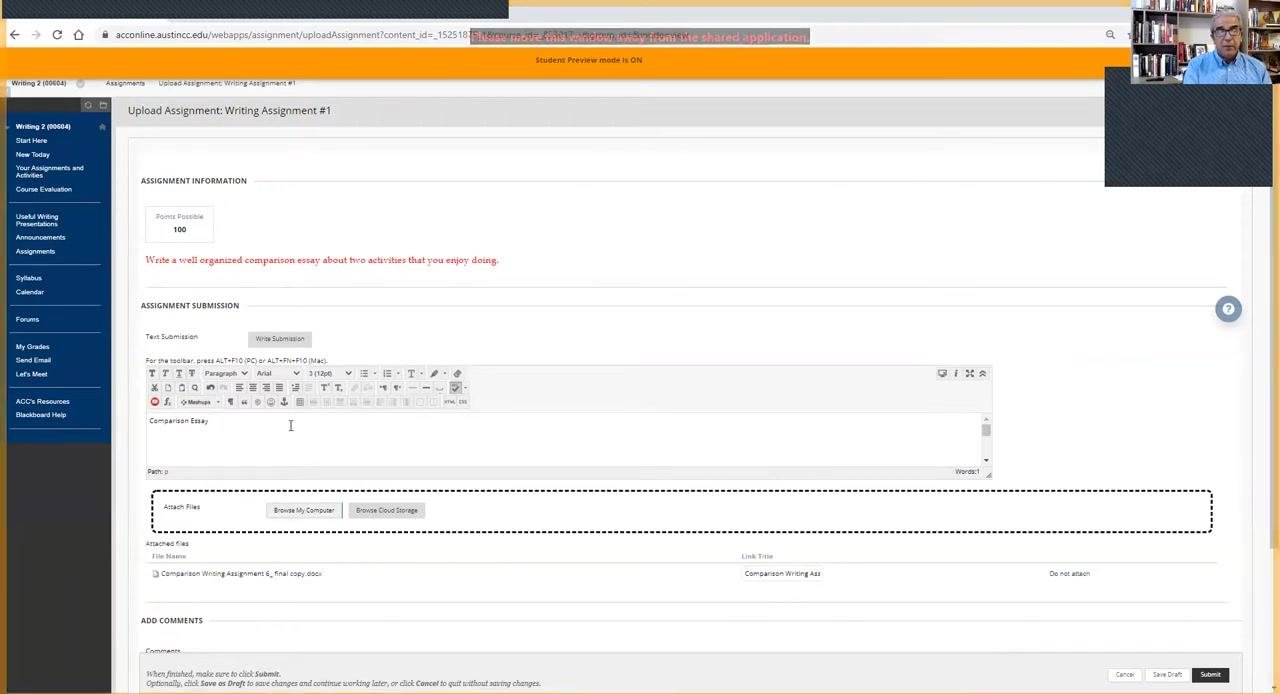1280x694 pixels.
Task: Cut selected text with the scissors icon
Action: tap(154, 387)
